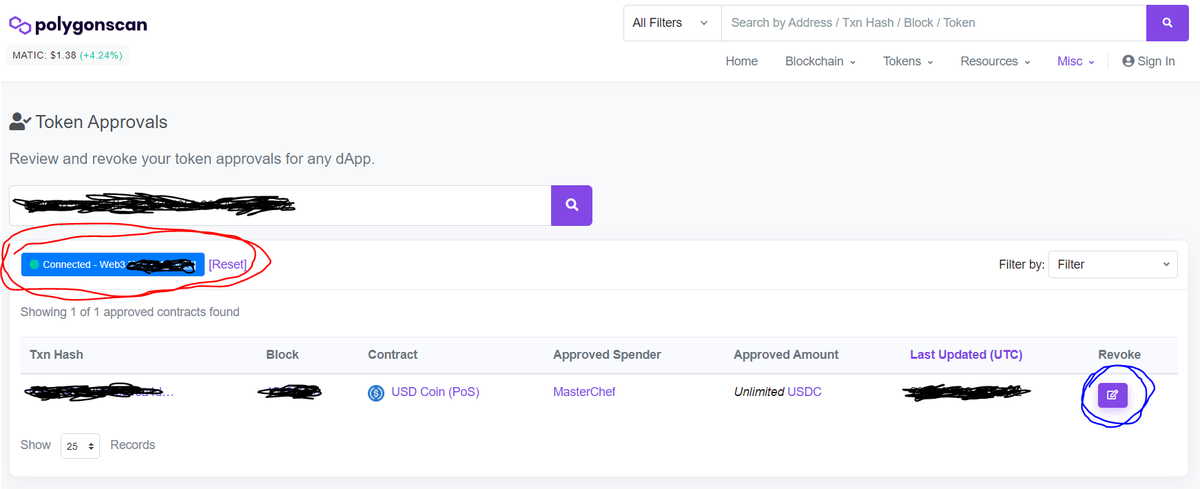
Task: Click the Approved Spender column header
Action: click(x=607, y=355)
